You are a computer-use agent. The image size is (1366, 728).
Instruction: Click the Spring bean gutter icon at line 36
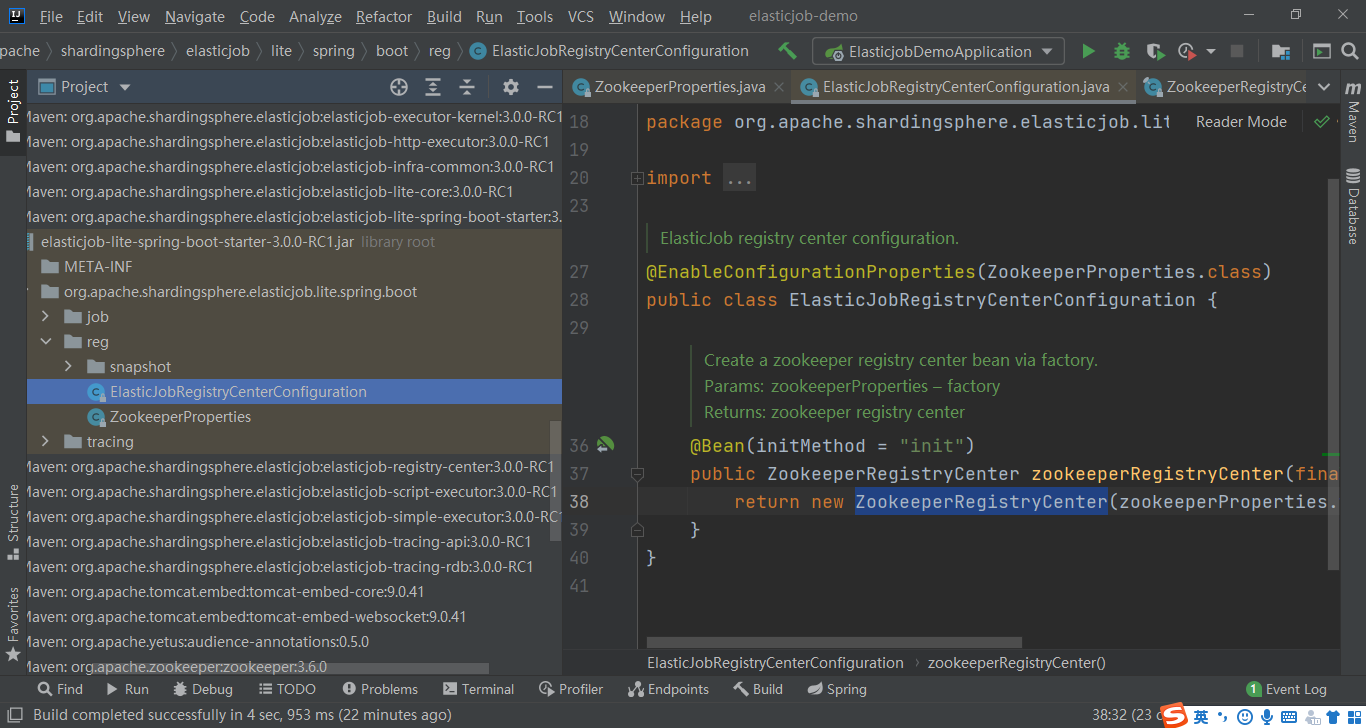point(605,445)
